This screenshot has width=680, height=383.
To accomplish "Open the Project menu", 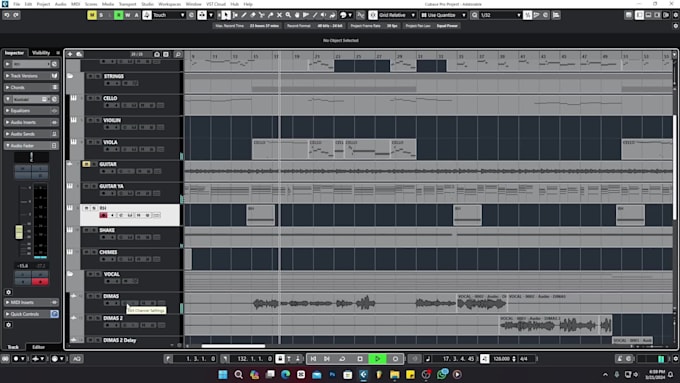I will point(43,4).
